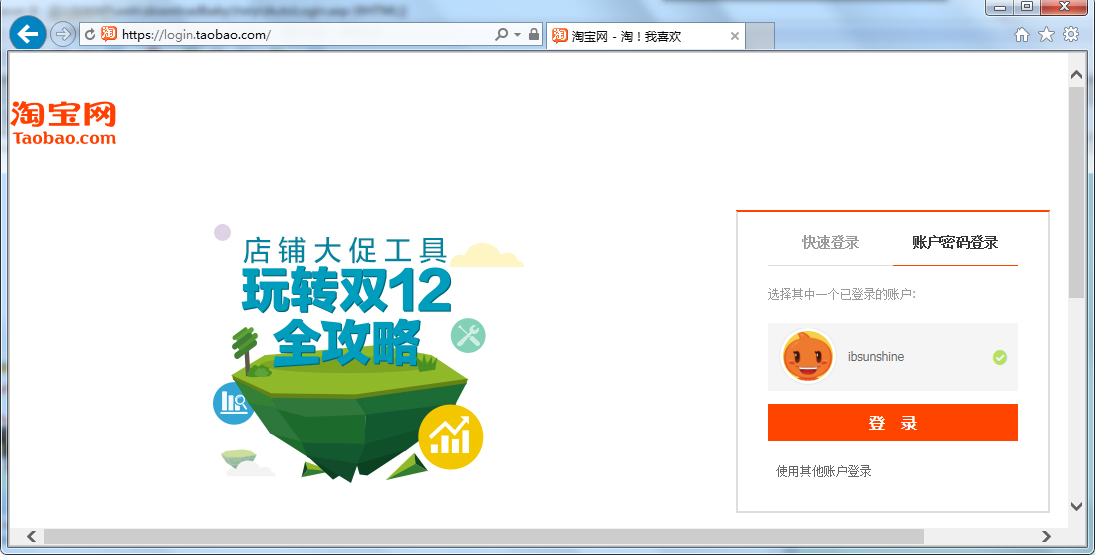Close the 淘宝网 browser tab
The image size is (1095, 555).
click(x=735, y=36)
